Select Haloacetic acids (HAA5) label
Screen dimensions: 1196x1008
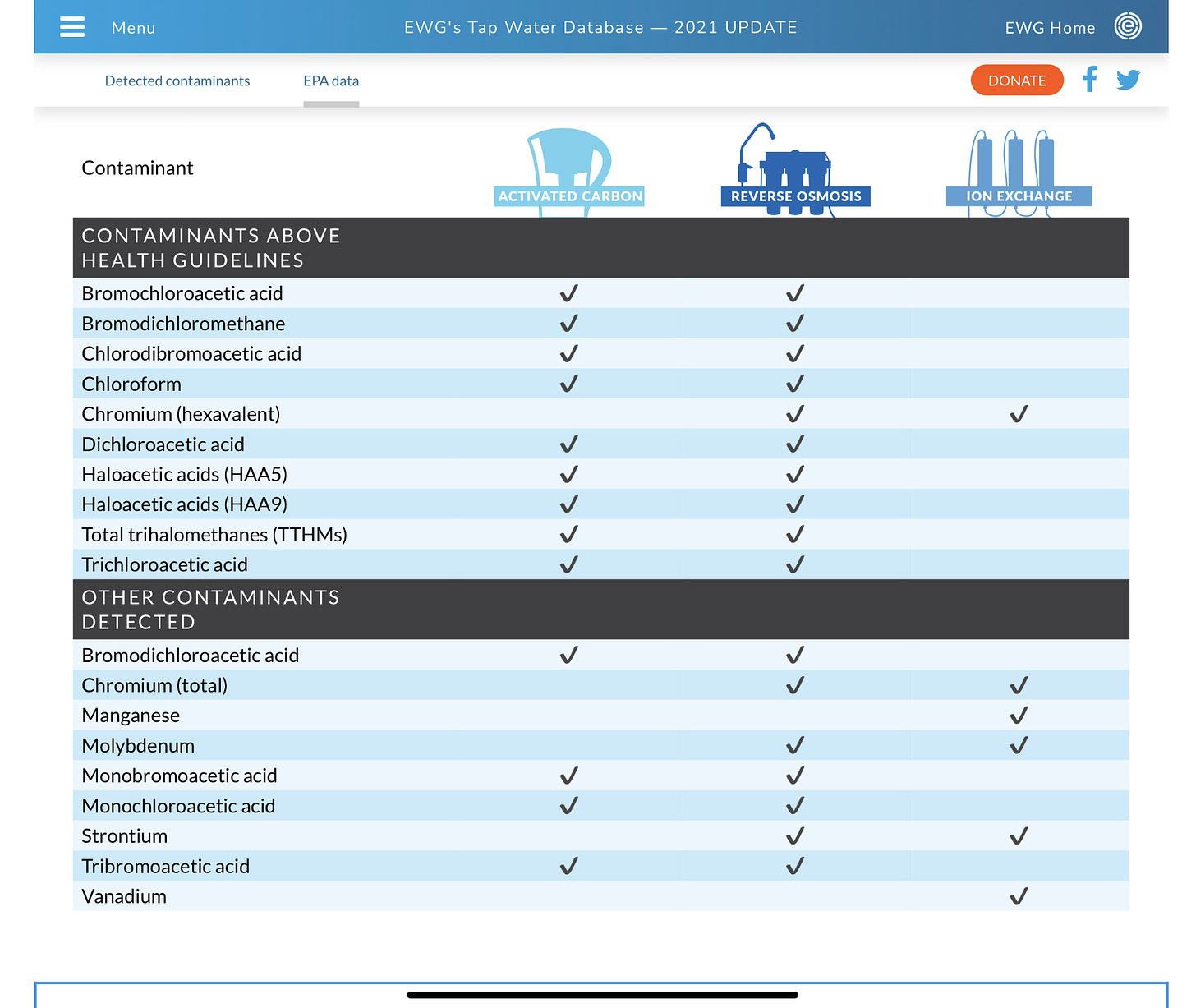[184, 474]
